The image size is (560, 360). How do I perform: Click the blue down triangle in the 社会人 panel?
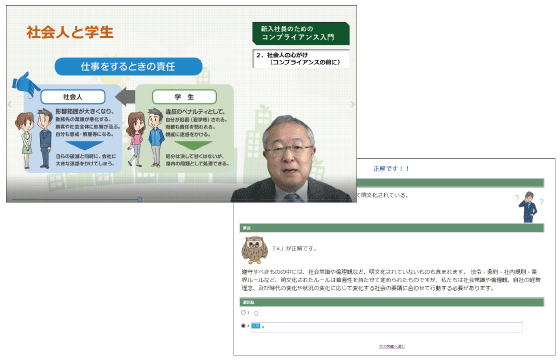pyautogui.click(x=85, y=145)
